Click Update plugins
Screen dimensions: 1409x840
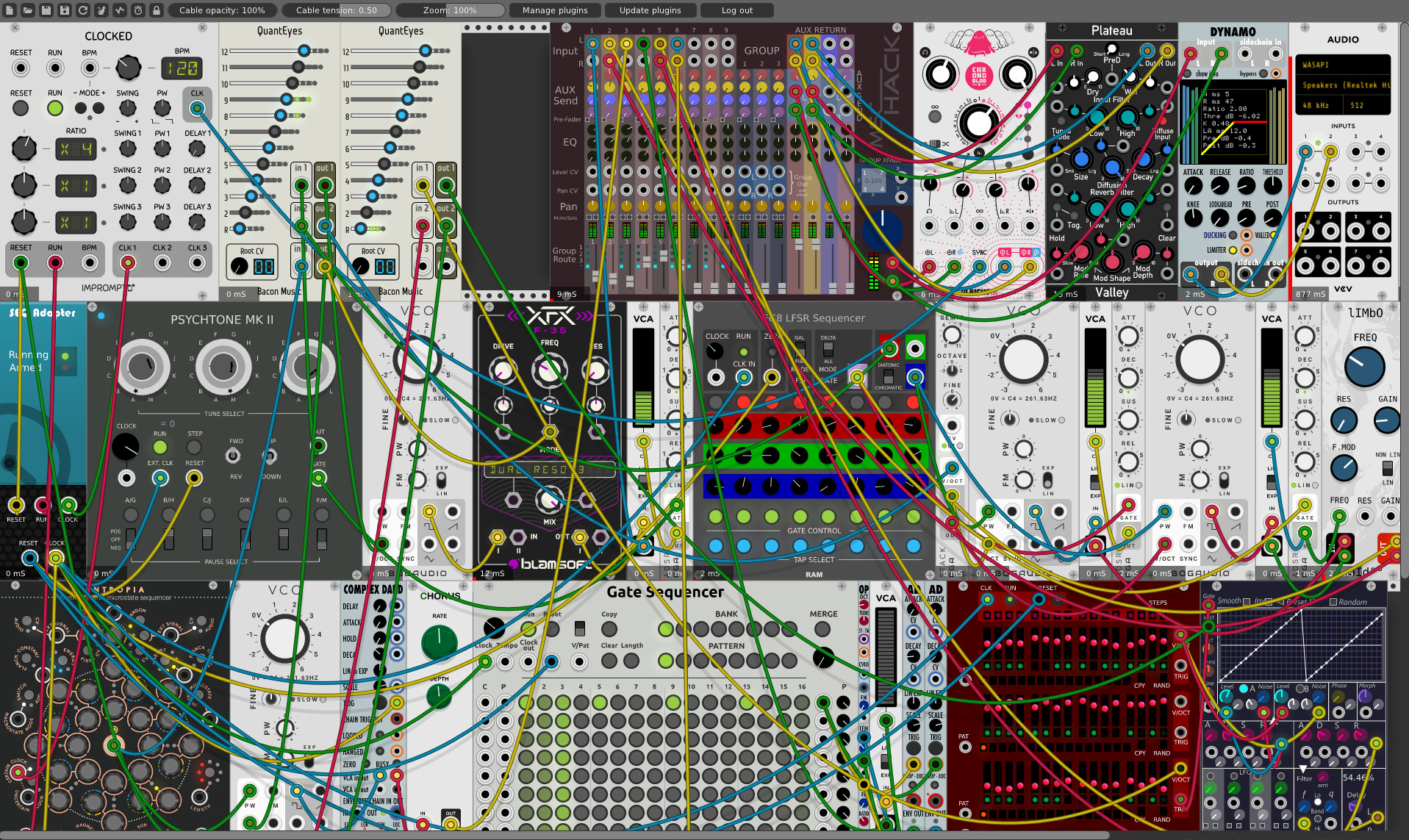click(x=650, y=10)
